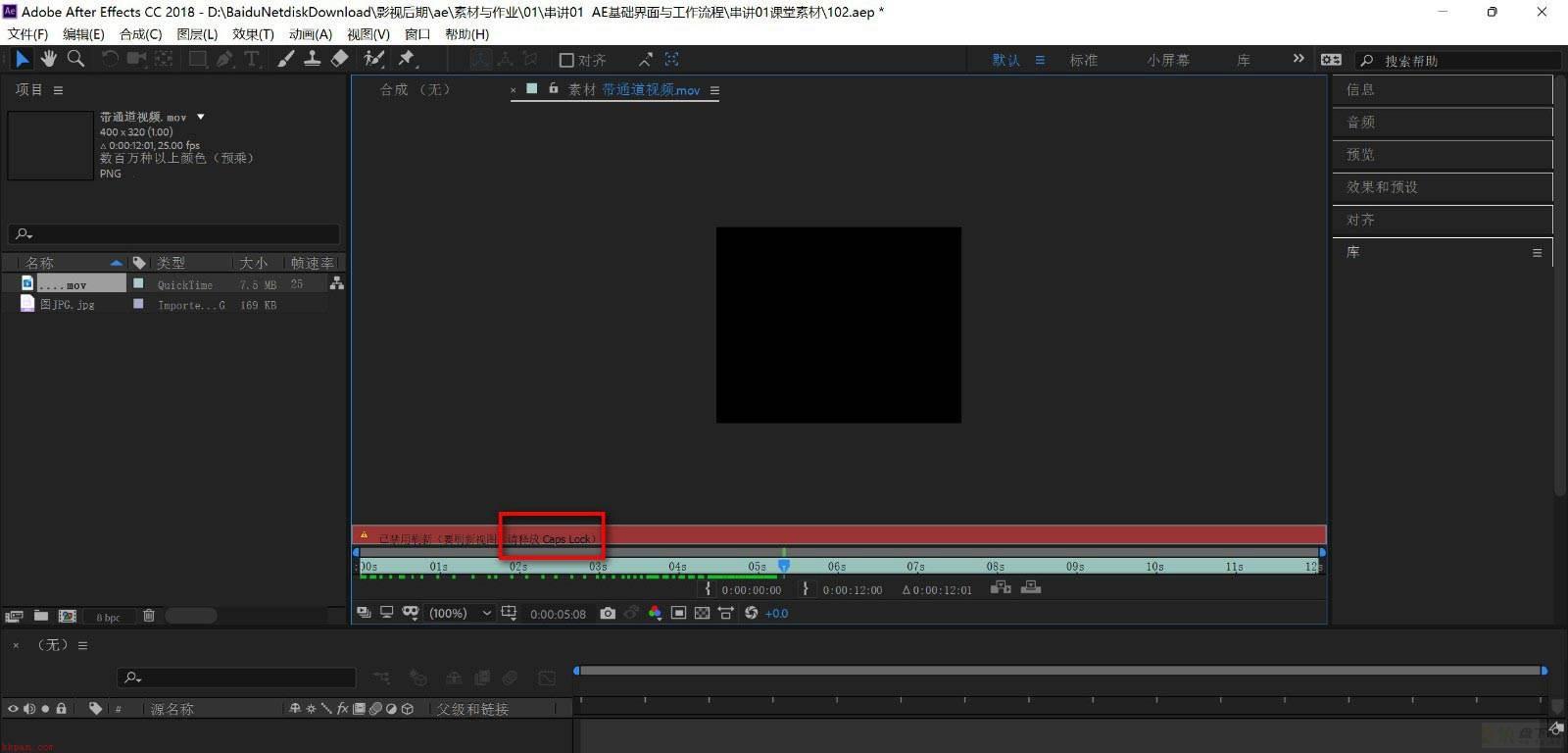
Task: Select the Eraser tool
Action: [339, 59]
